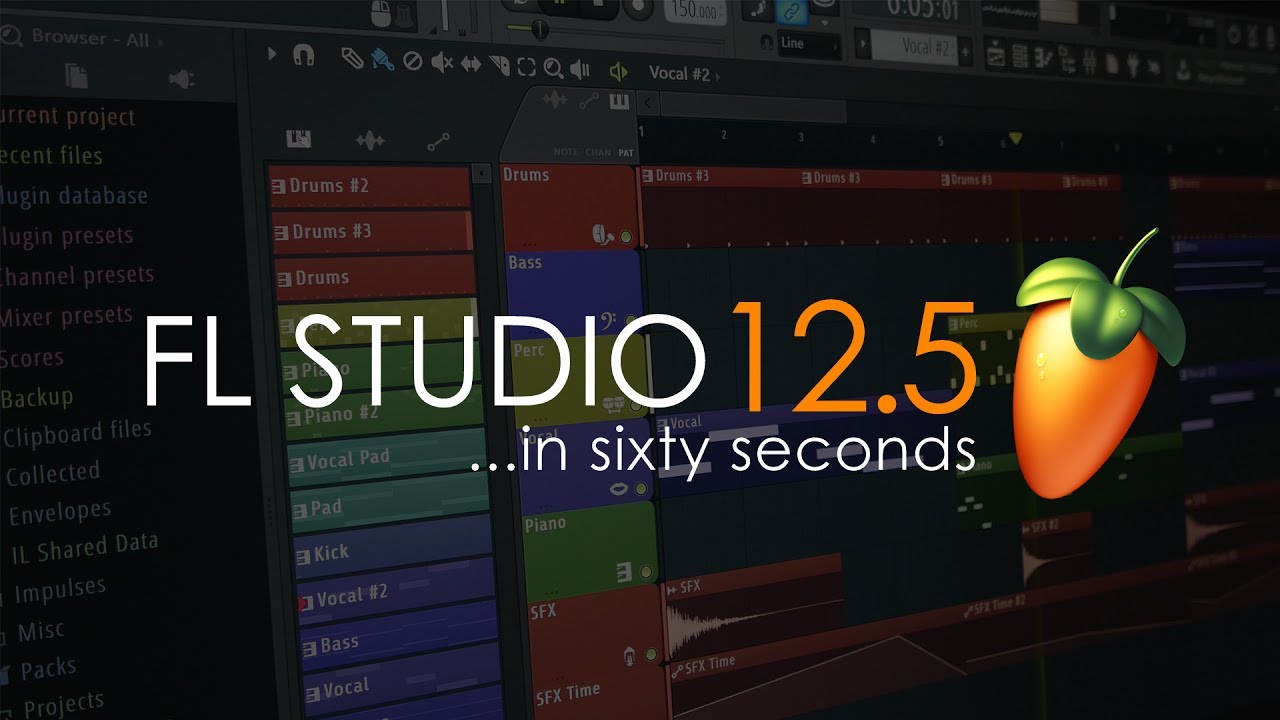
Task: Open the playlist options arrow menu
Action: [272, 54]
